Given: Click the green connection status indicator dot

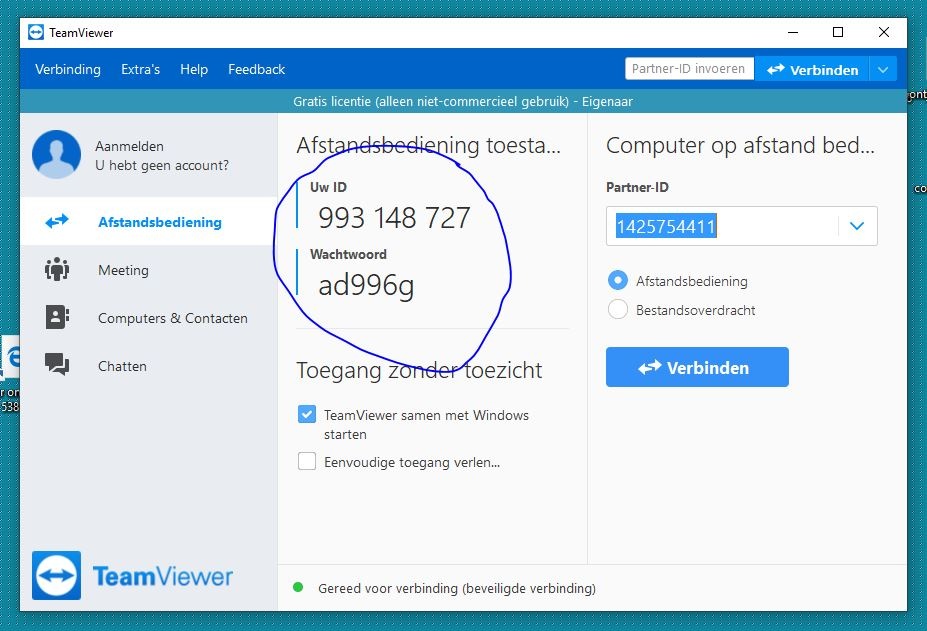Looking at the screenshot, I should [x=298, y=587].
